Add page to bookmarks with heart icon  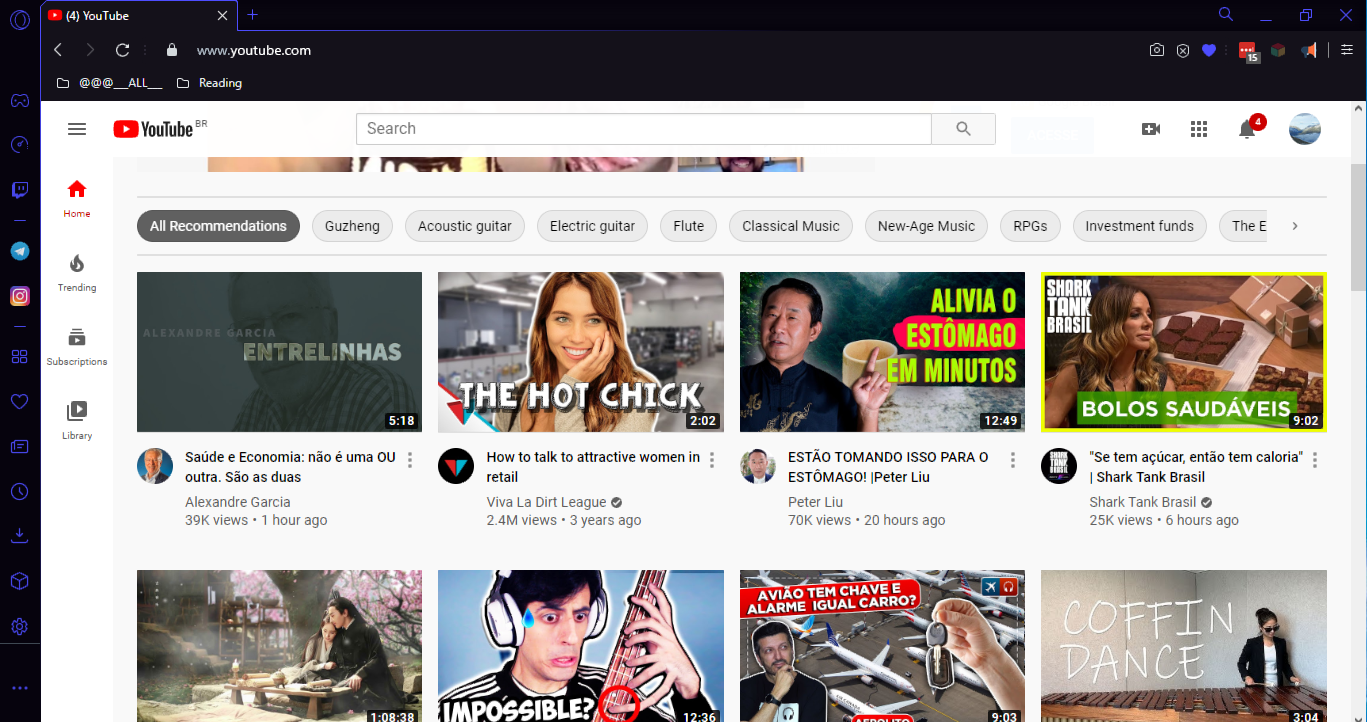1209,50
